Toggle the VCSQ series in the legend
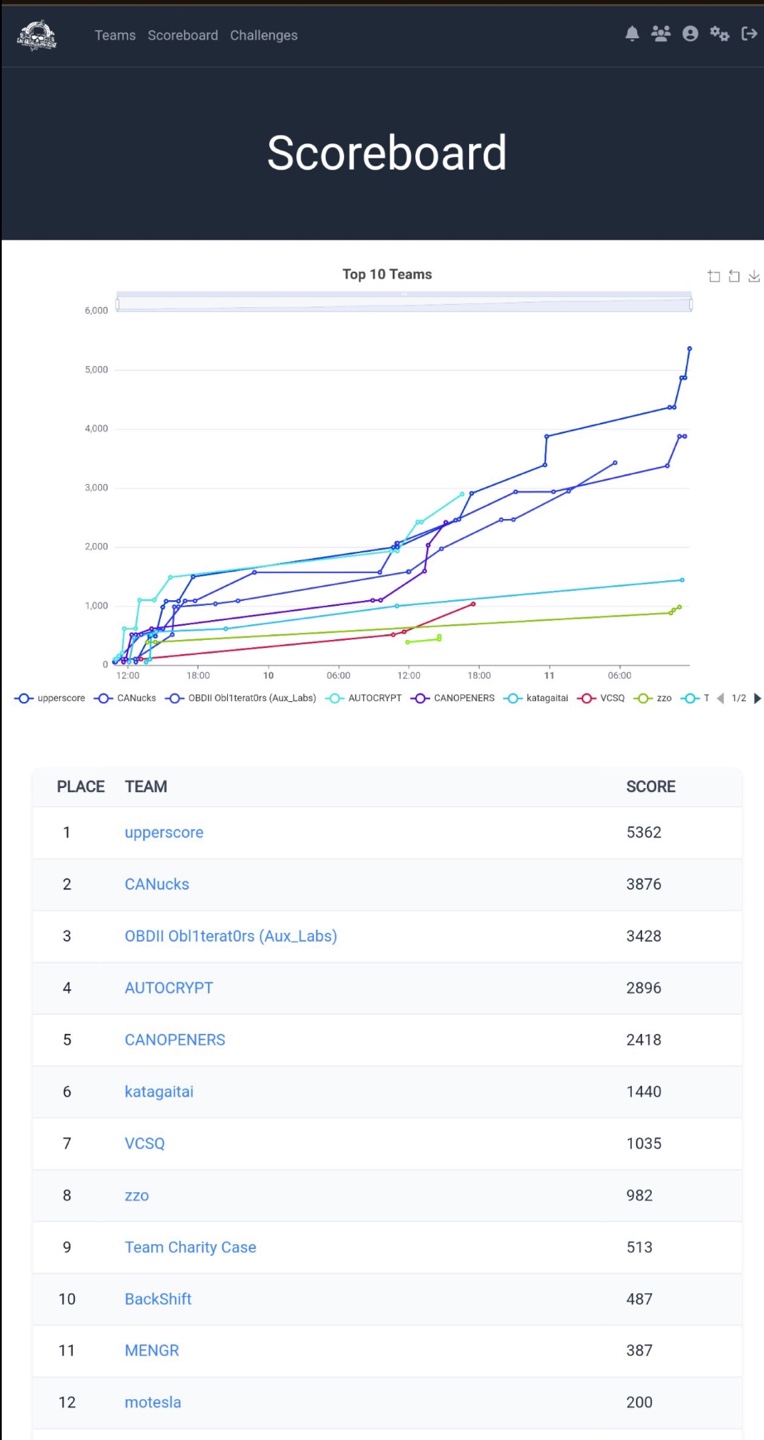The height and width of the screenshot is (1440, 764). pyautogui.click(x=602, y=698)
